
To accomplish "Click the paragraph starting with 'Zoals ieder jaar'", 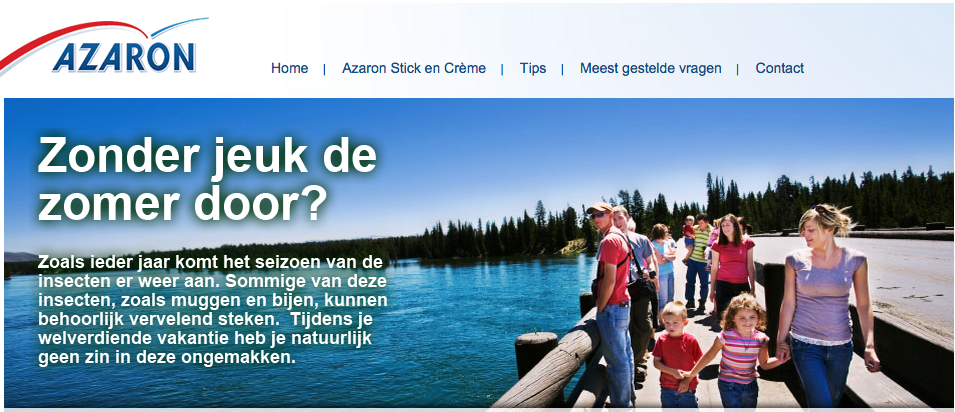I will 212,310.
